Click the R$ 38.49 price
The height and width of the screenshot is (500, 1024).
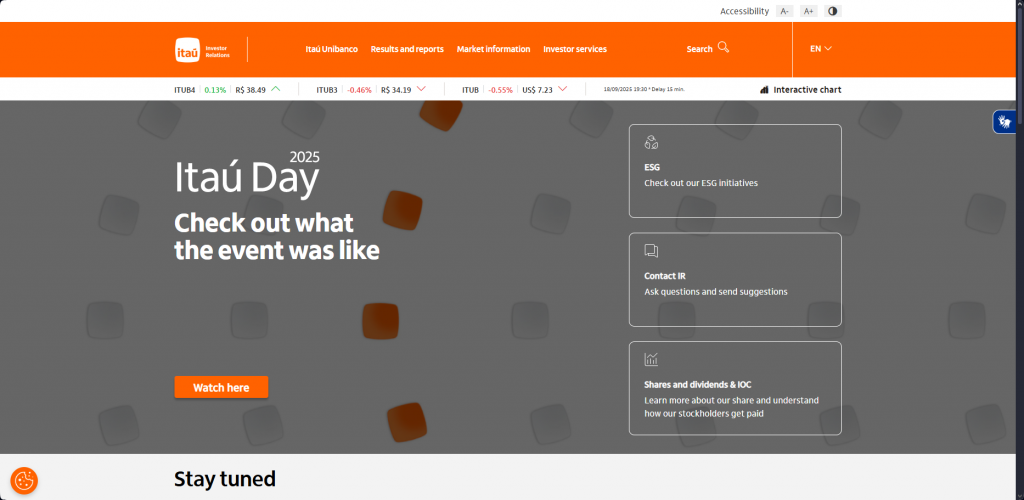[x=251, y=90]
